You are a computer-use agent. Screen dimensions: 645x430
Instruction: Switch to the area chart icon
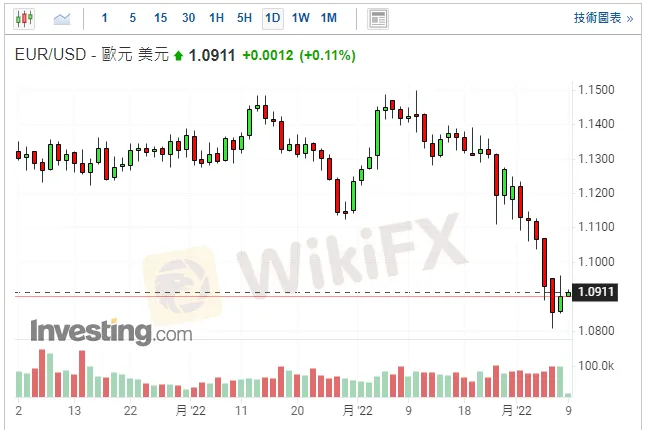tap(62, 18)
